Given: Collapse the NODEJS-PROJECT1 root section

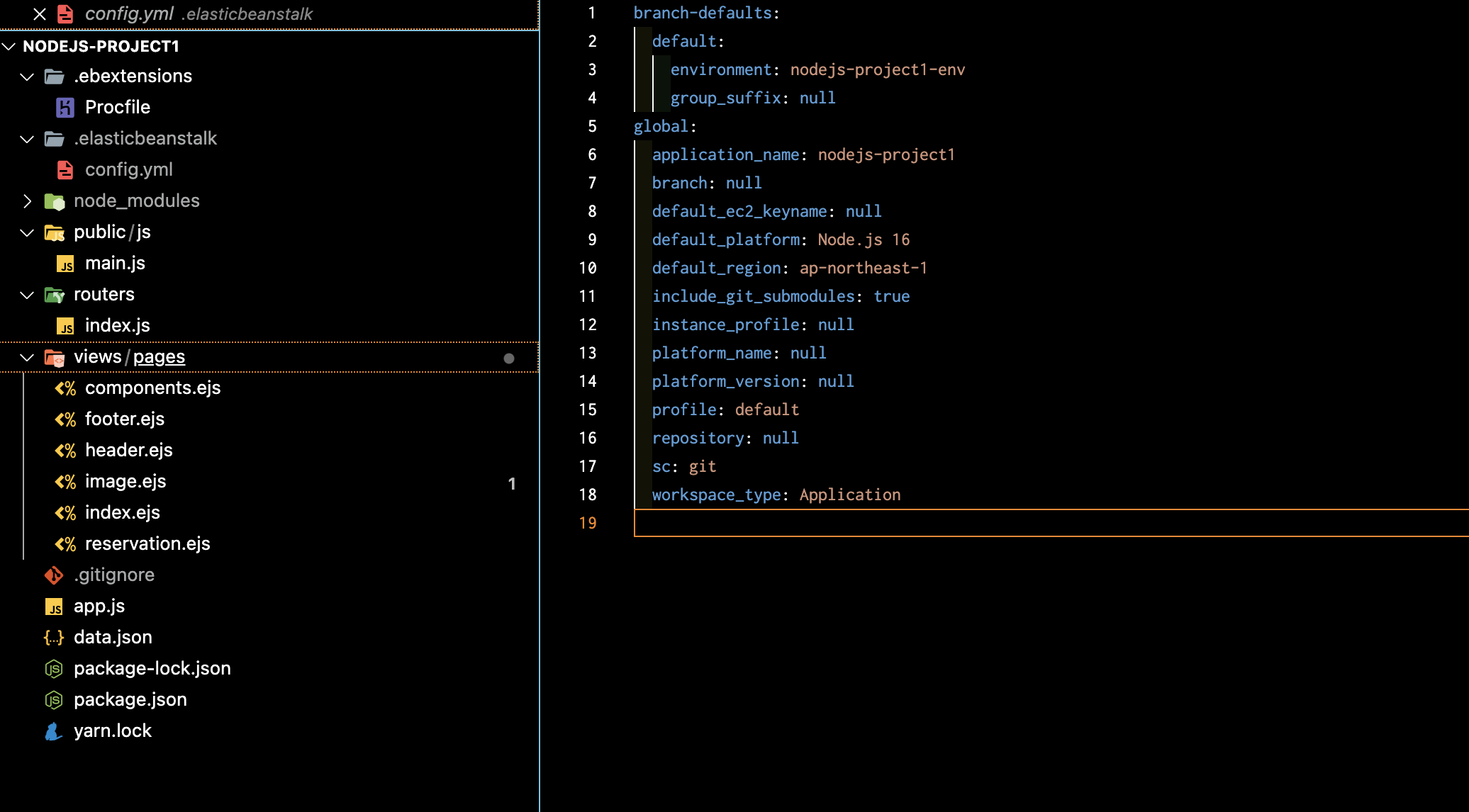Looking at the screenshot, I should point(9,47).
